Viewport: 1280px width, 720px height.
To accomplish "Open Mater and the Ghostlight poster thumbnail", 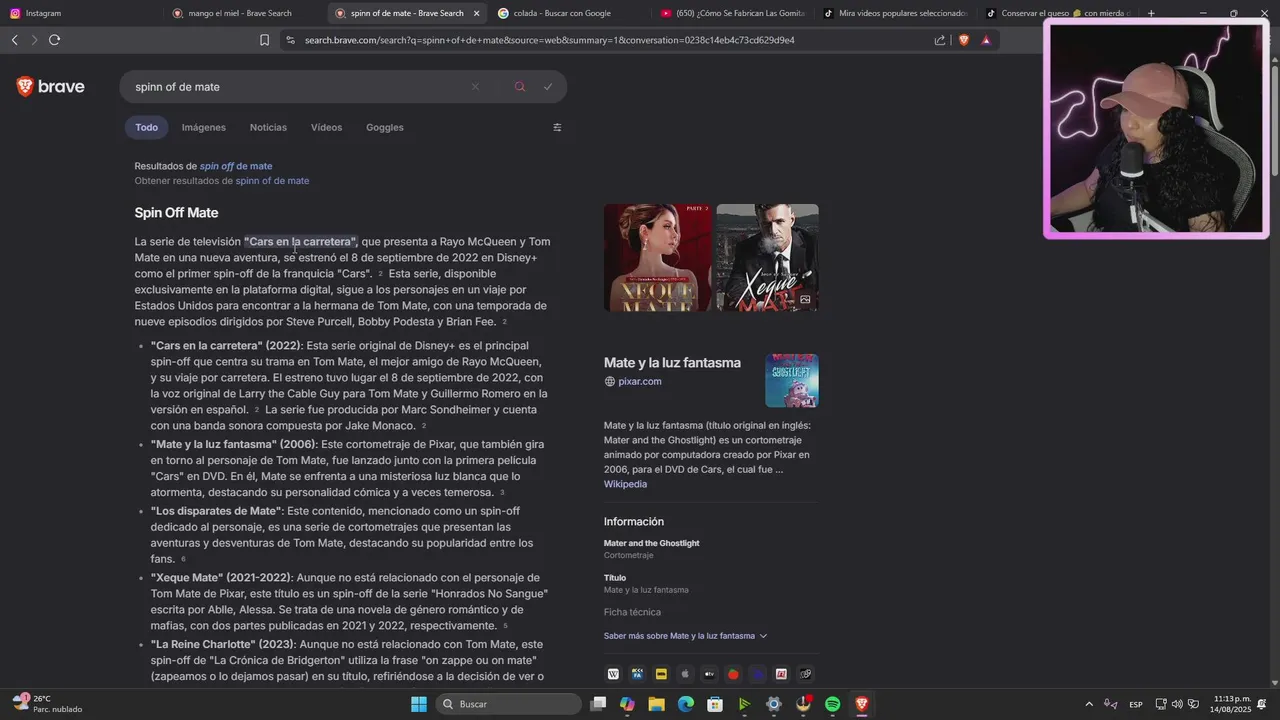I will (792, 380).
